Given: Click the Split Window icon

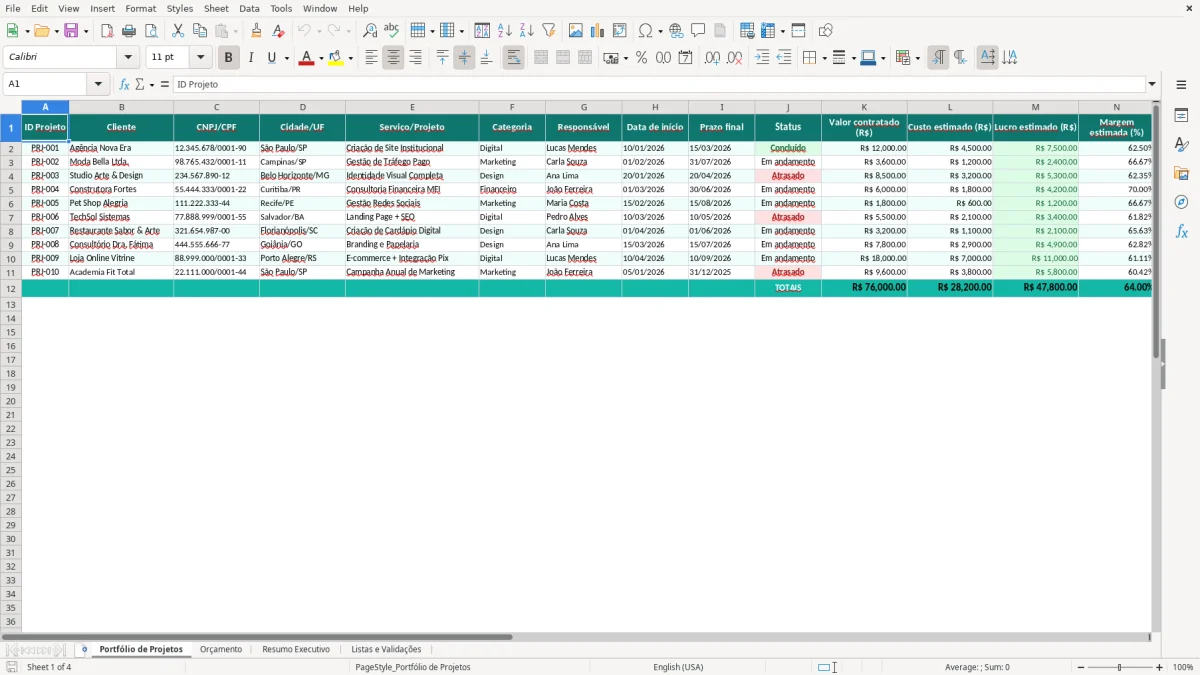Looking at the screenshot, I should 799,31.
